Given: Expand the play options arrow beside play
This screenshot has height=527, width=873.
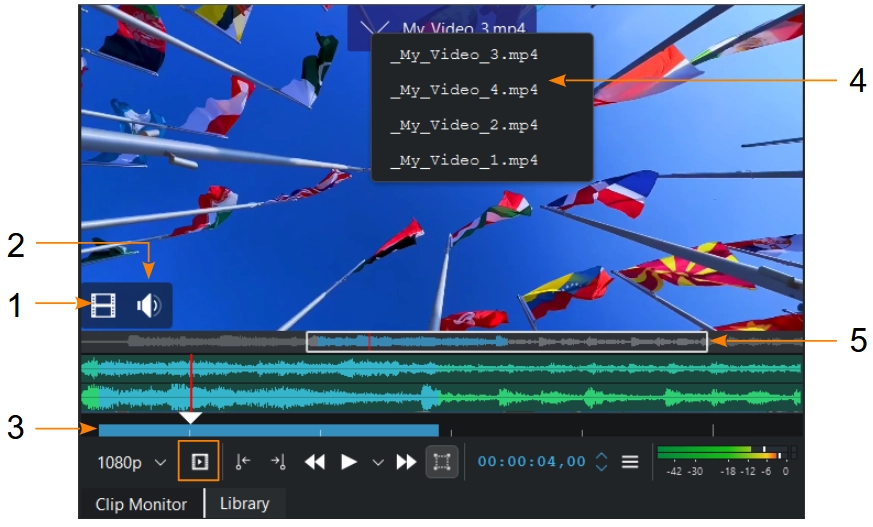Looking at the screenshot, I should pos(378,462).
